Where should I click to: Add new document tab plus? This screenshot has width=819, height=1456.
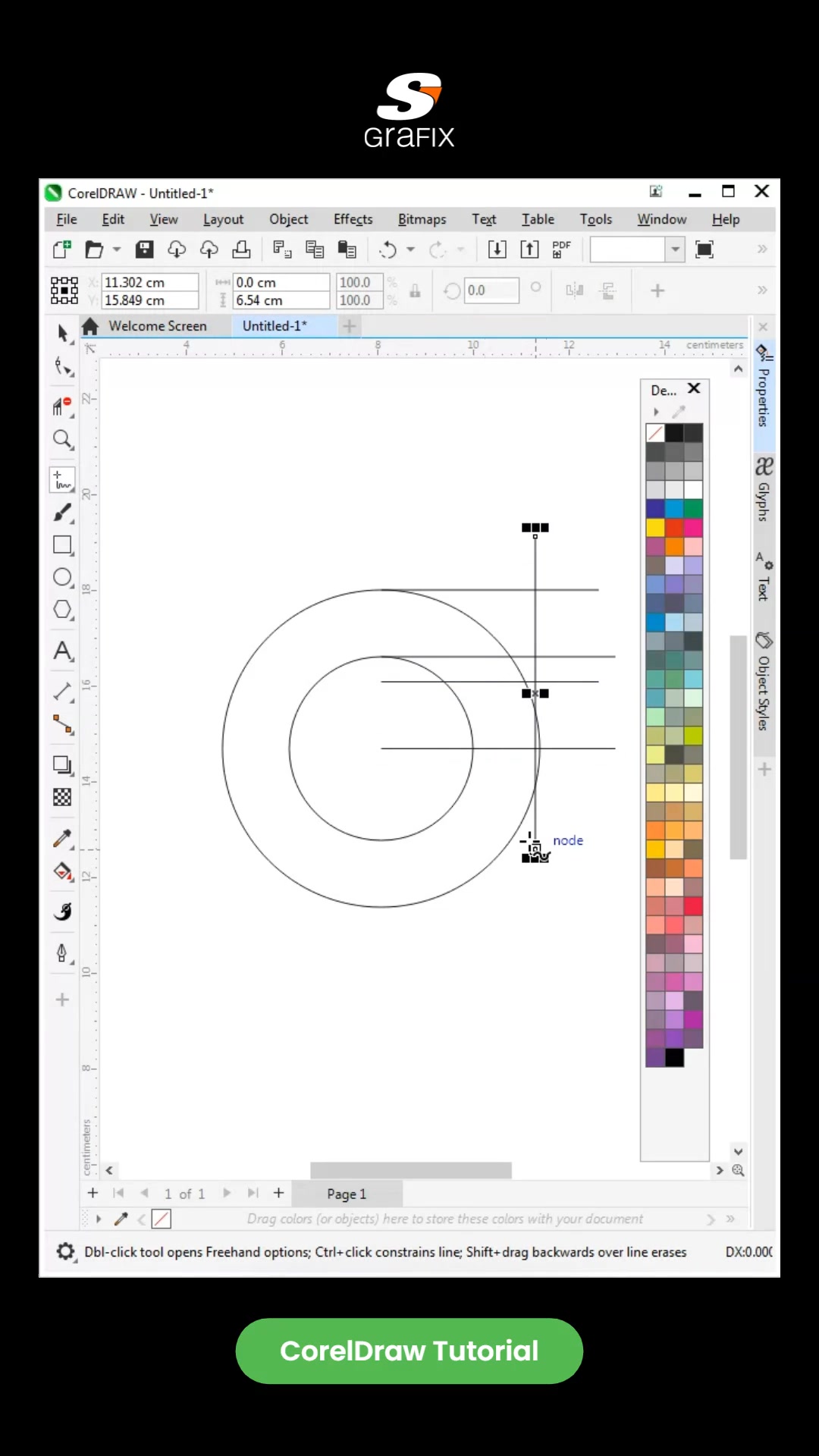click(x=350, y=327)
